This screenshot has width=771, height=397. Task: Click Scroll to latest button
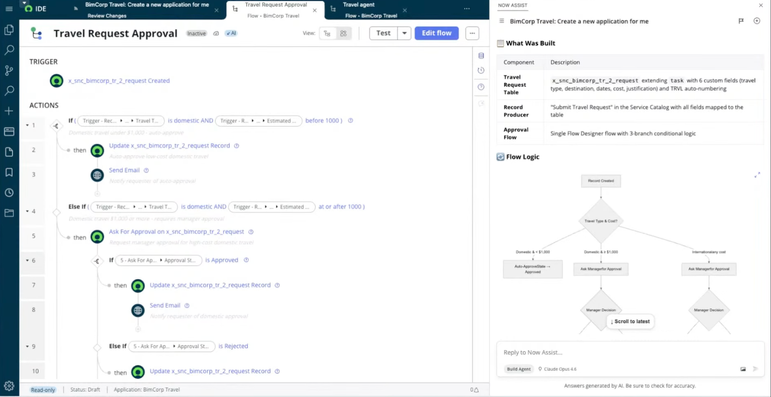click(630, 322)
